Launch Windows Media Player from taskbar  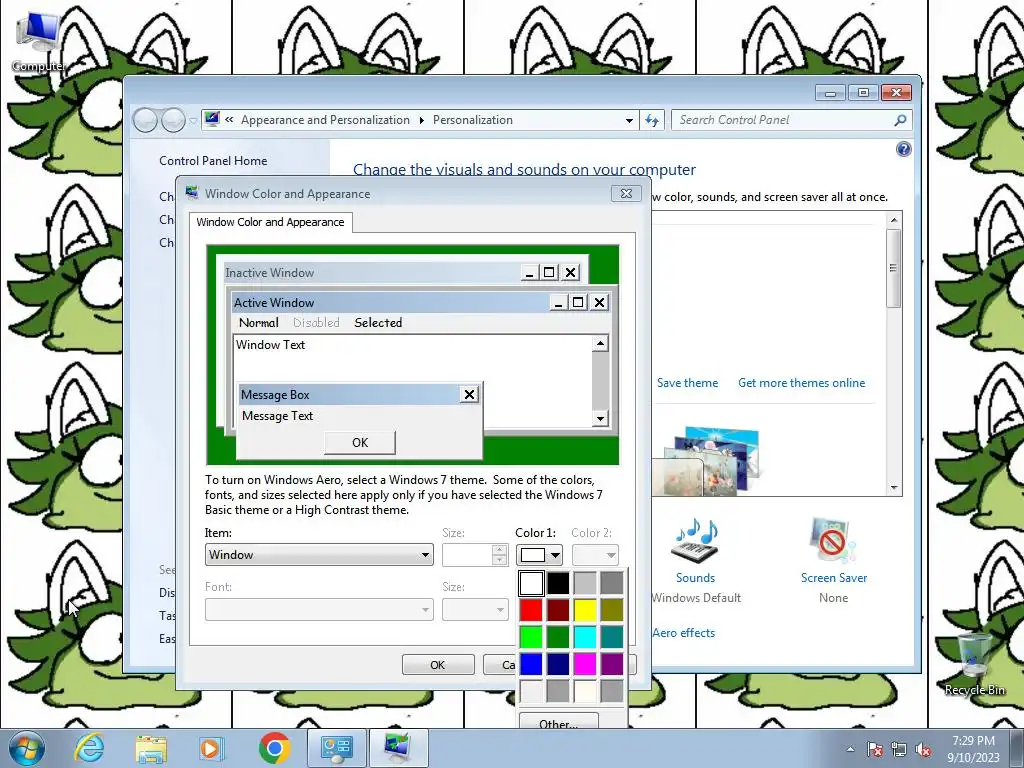[x=212, y=748]
